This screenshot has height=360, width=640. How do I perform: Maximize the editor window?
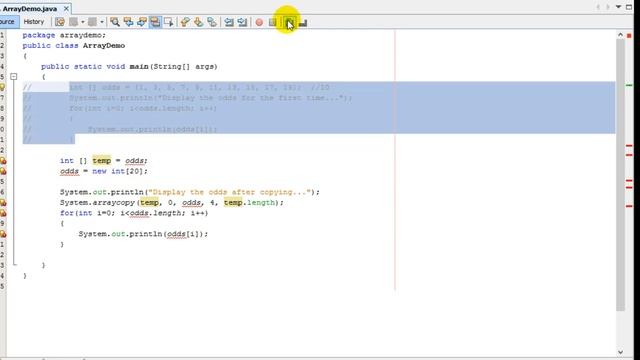point(629,7)
